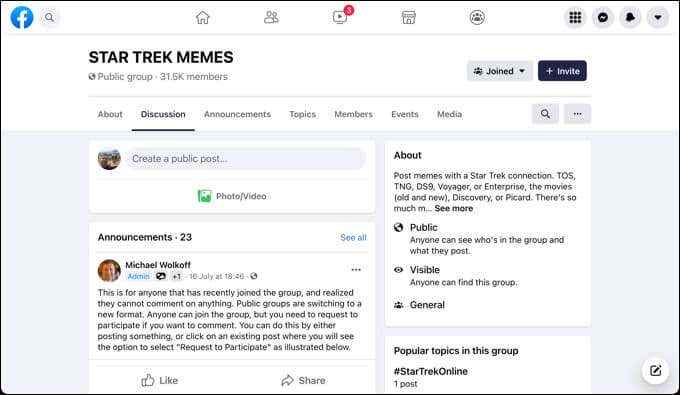Open the Groups icon in top navigation
This screenshot has width=680, height=395.
(x=477, y=17)
